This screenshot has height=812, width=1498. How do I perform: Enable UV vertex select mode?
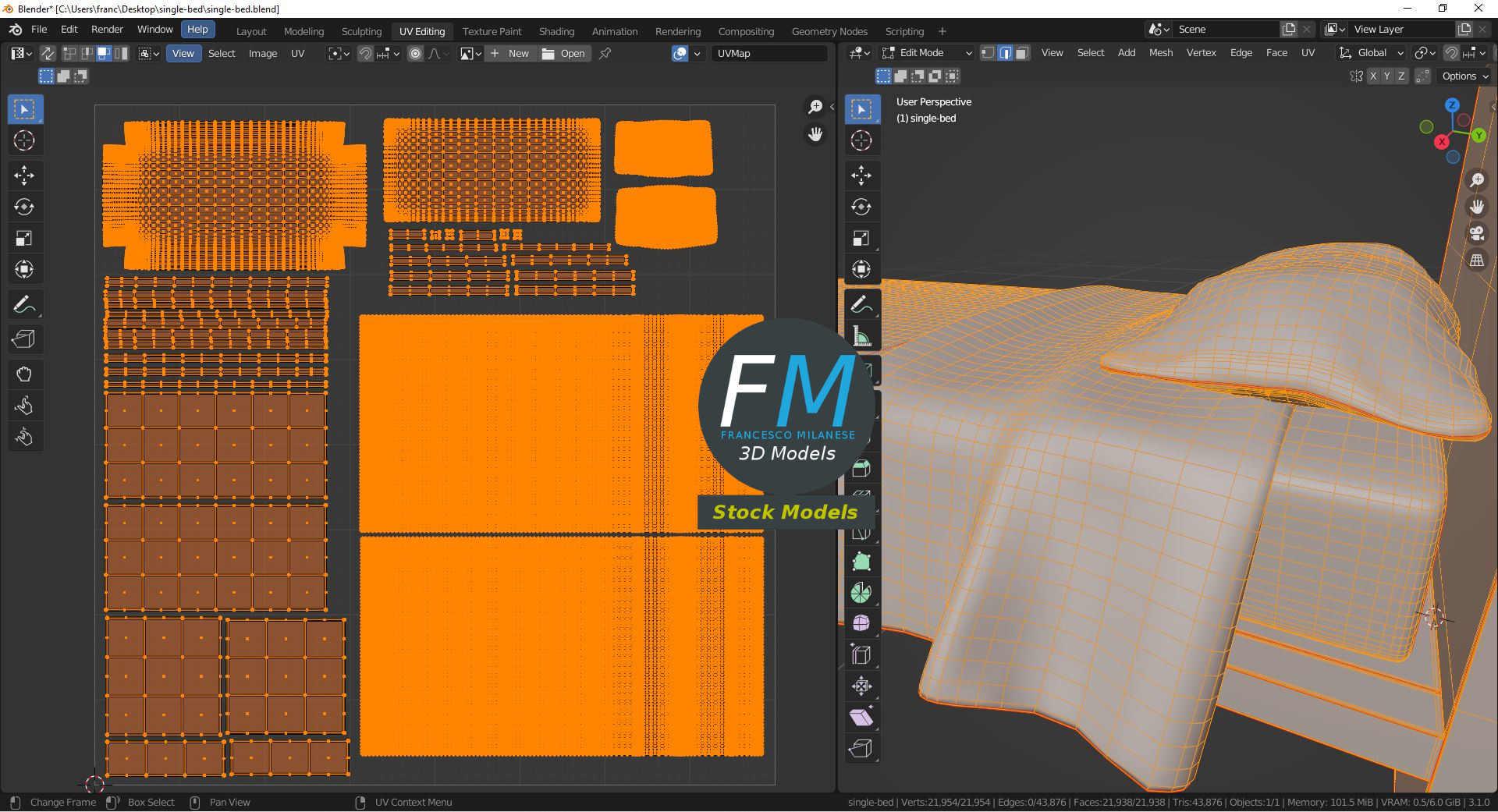click(x=69, y=53)
